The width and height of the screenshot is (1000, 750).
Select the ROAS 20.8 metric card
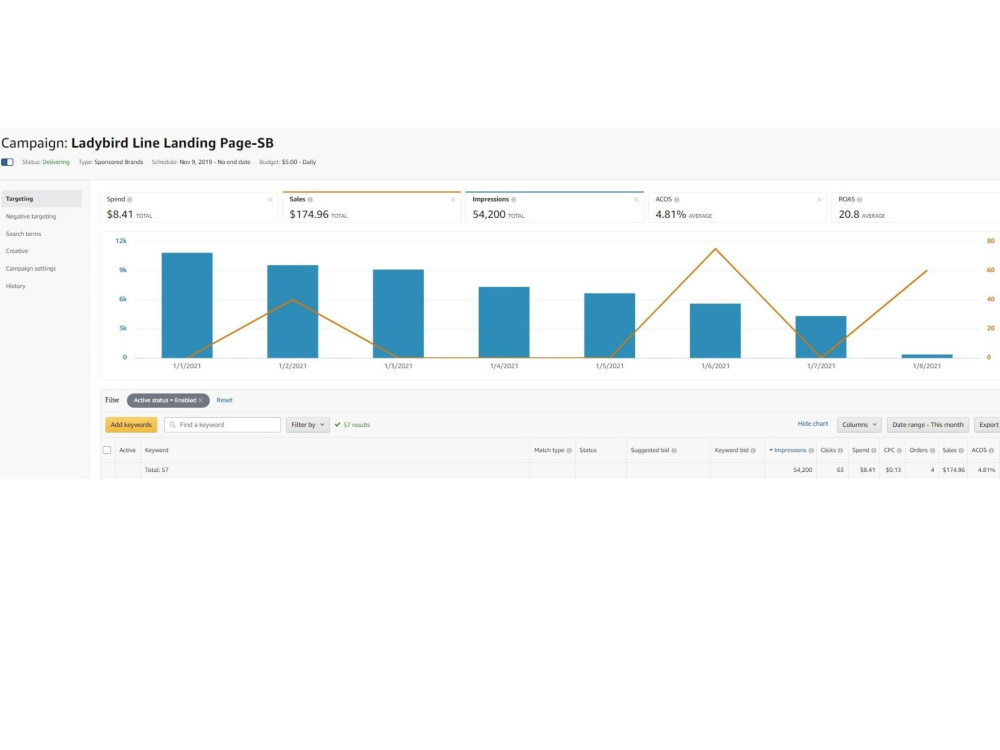tap(916, 207)
